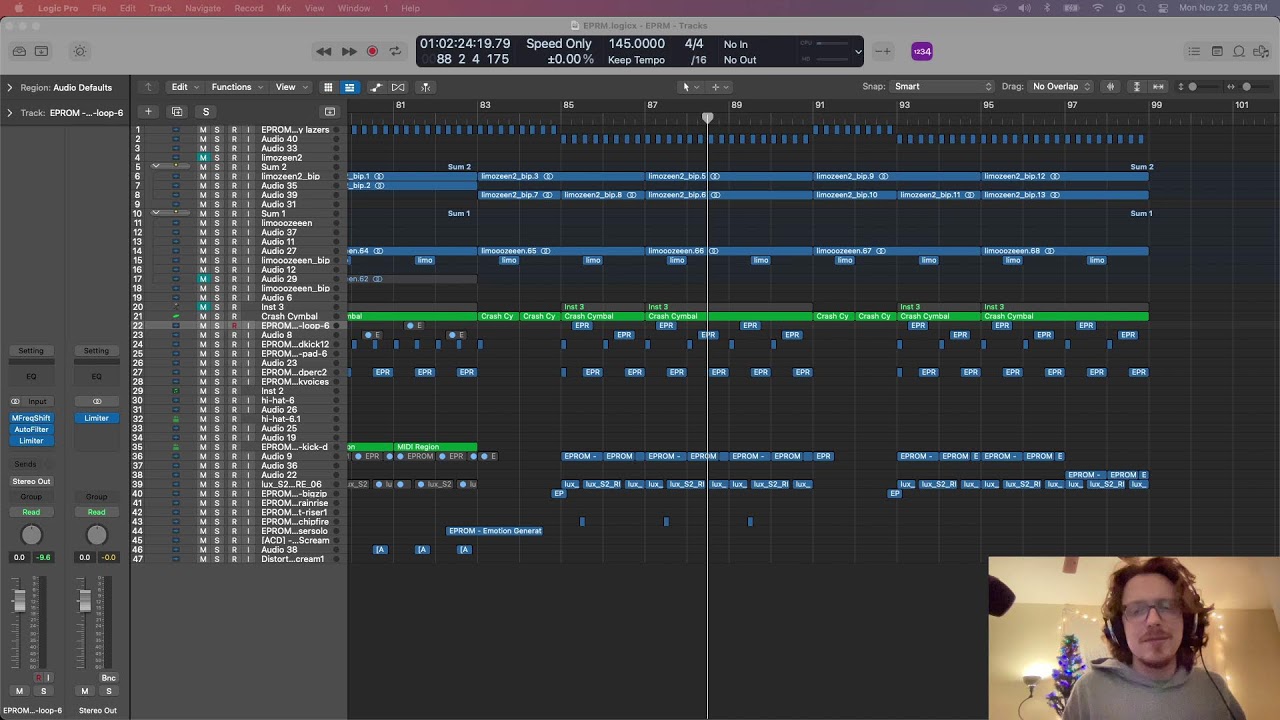Image resolution: width=1280 pixels, height=720 pixels.
Task: Open the MFreqShift plugin slot
Action: tap(31, 418)
